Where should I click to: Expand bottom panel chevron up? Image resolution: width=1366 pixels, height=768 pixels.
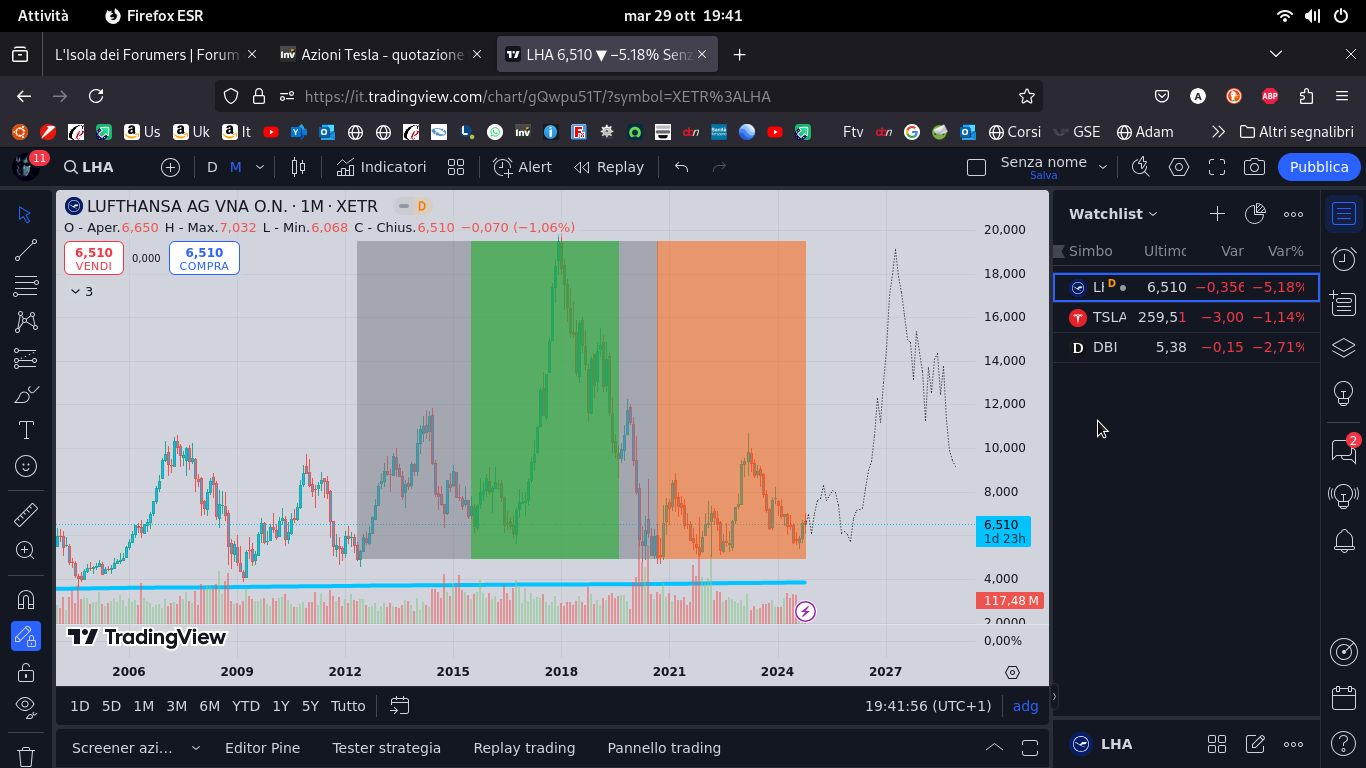coord(994,748)
